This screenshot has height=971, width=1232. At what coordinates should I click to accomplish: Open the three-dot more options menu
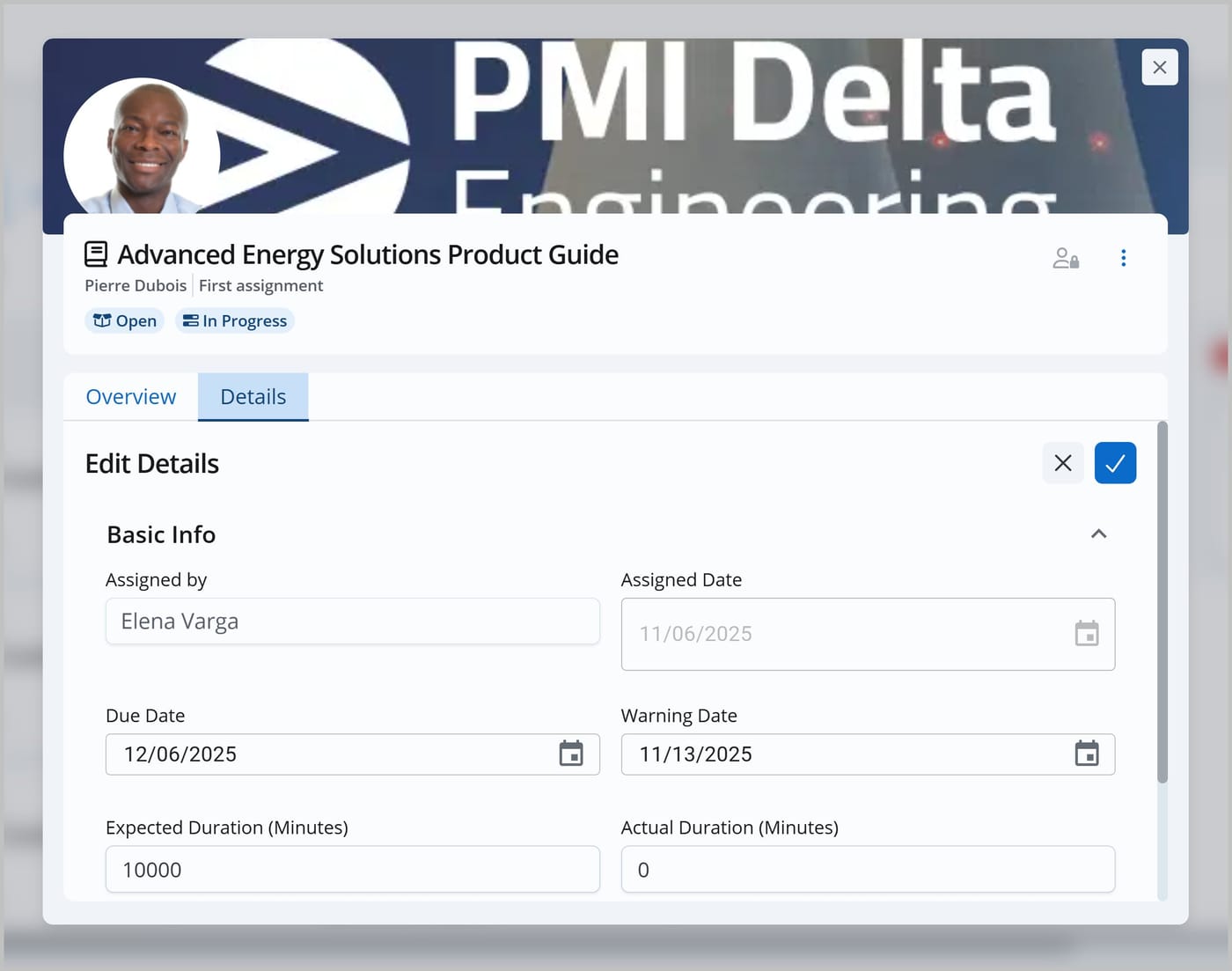pyautogui.click(x=1123, y=258)
